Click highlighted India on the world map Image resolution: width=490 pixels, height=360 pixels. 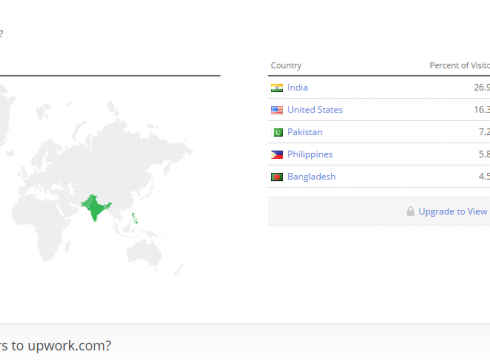95,208
